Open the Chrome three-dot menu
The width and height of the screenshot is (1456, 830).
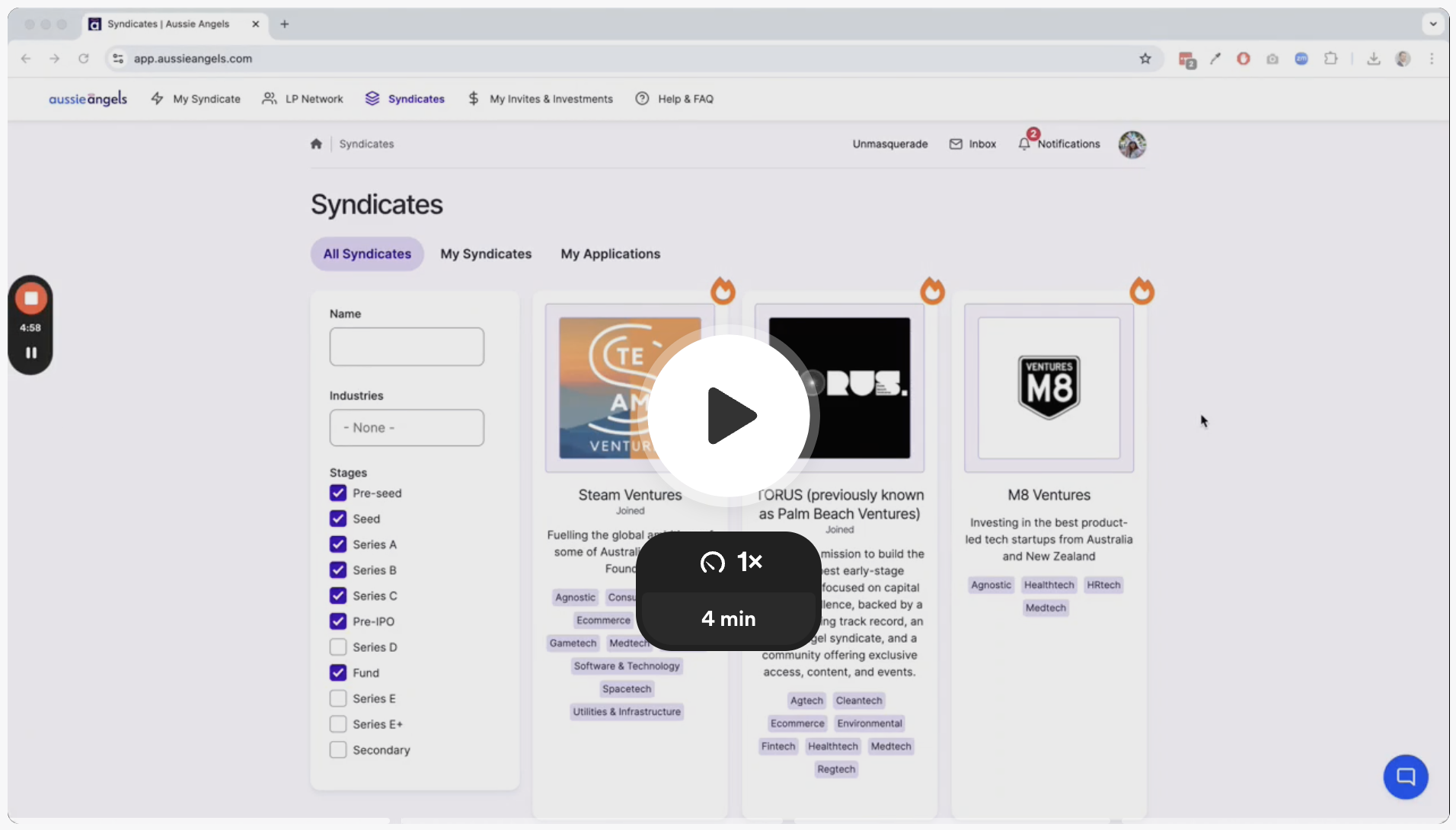pos(1432,59)
